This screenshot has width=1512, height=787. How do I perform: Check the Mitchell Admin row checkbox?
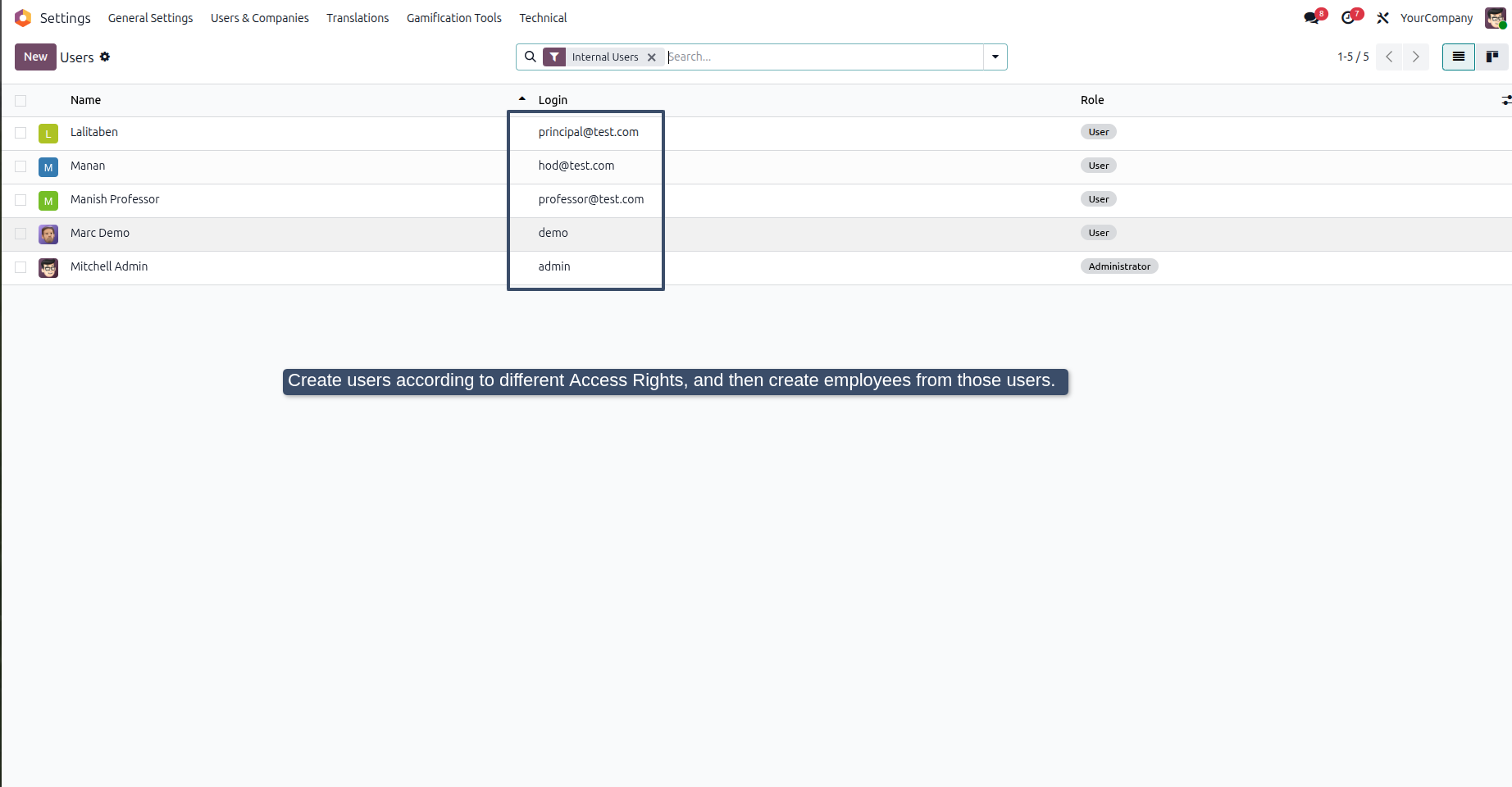point(20,267)
